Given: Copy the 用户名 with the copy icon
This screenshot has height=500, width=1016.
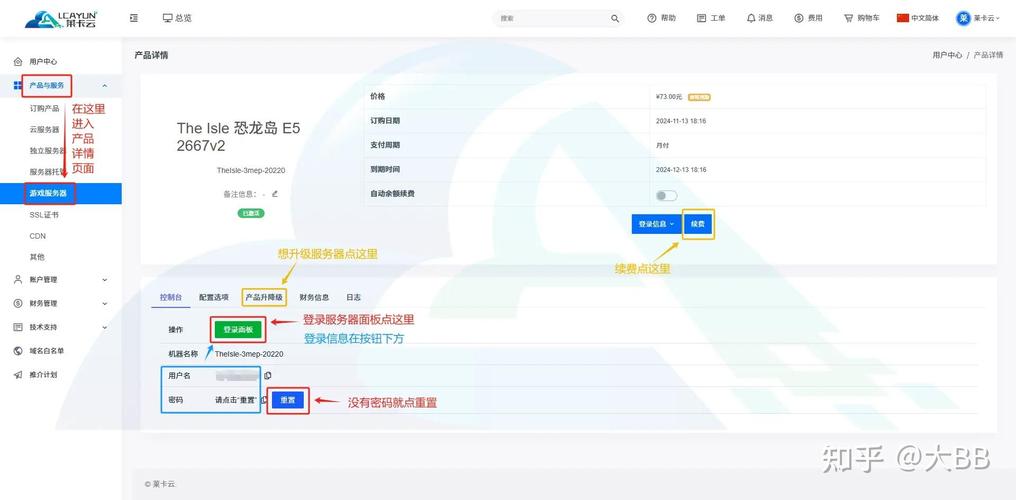Looking at the screenshot, I should click(268, 376).
